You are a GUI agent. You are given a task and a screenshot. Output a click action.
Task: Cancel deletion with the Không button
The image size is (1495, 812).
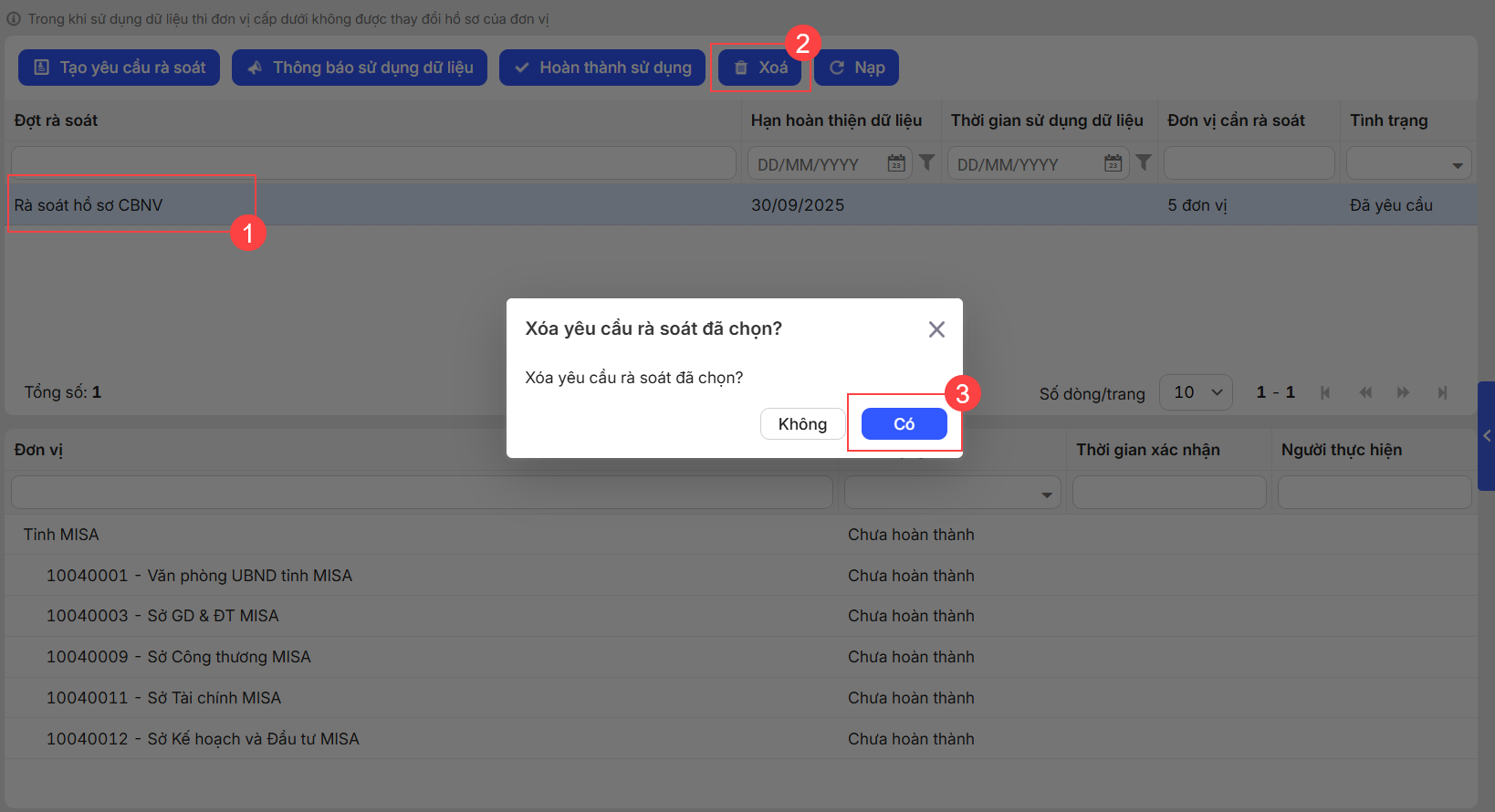pos(802,424)
